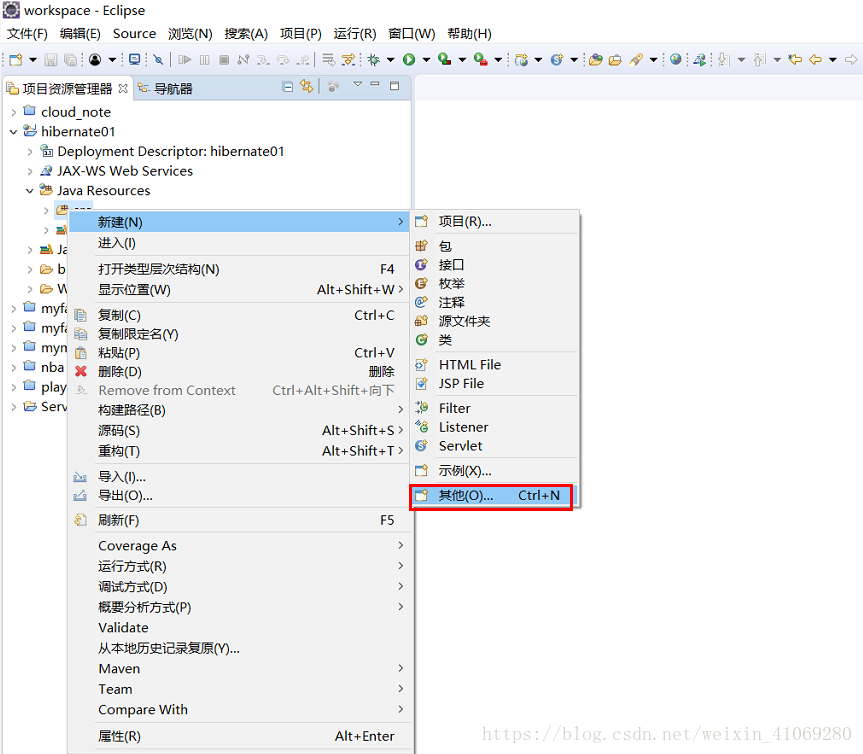Click the Forward navigation arrow icon

pos(851,59)
